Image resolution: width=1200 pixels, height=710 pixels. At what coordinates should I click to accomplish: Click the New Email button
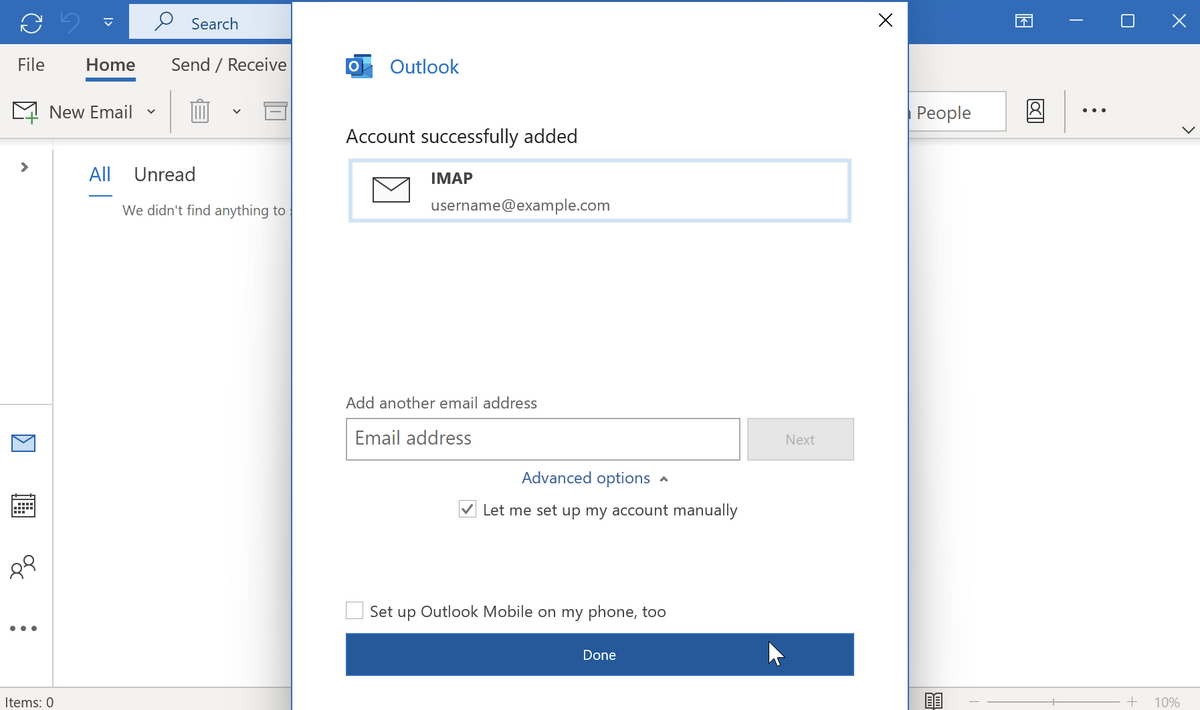pyautogui.click(x=72, y=112)
